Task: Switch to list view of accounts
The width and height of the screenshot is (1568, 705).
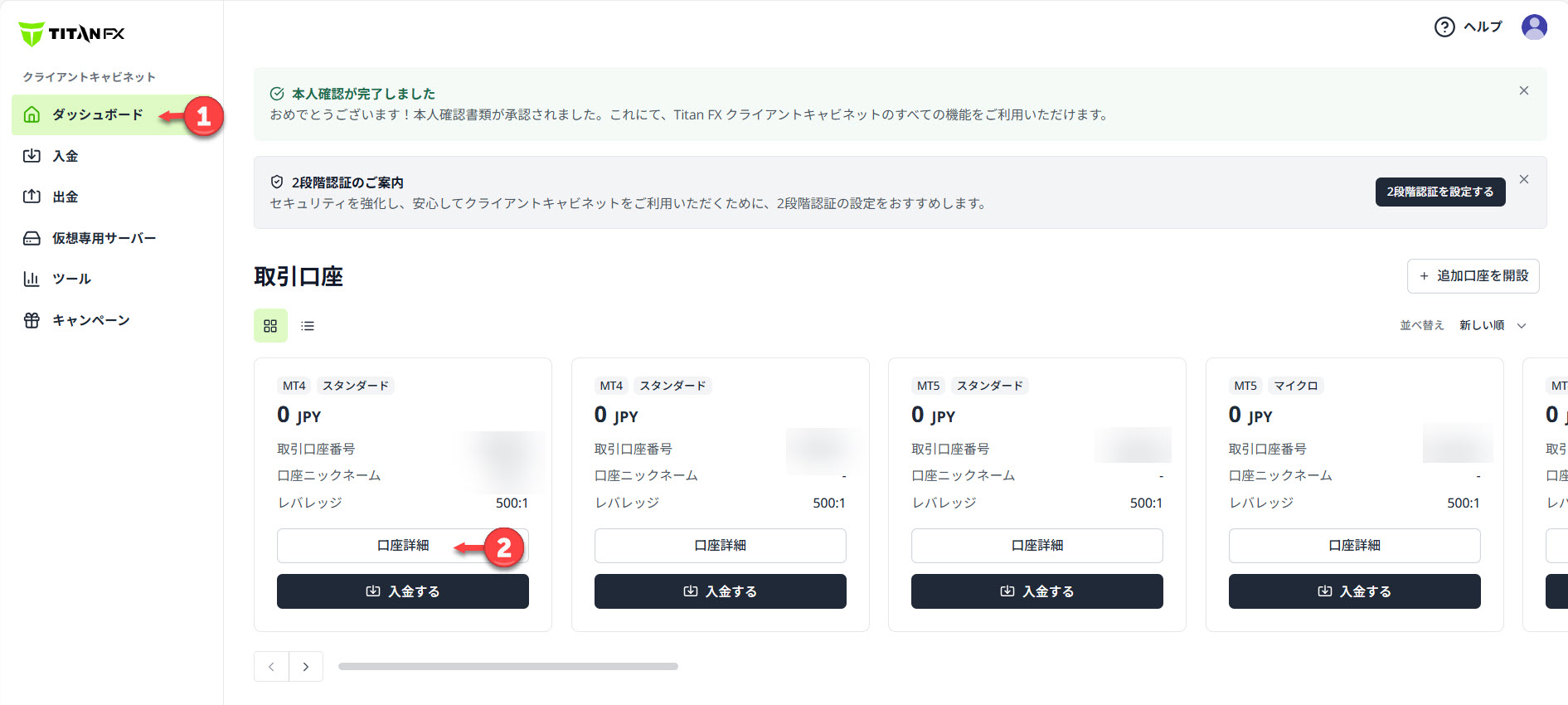Action: click(308, 326)
